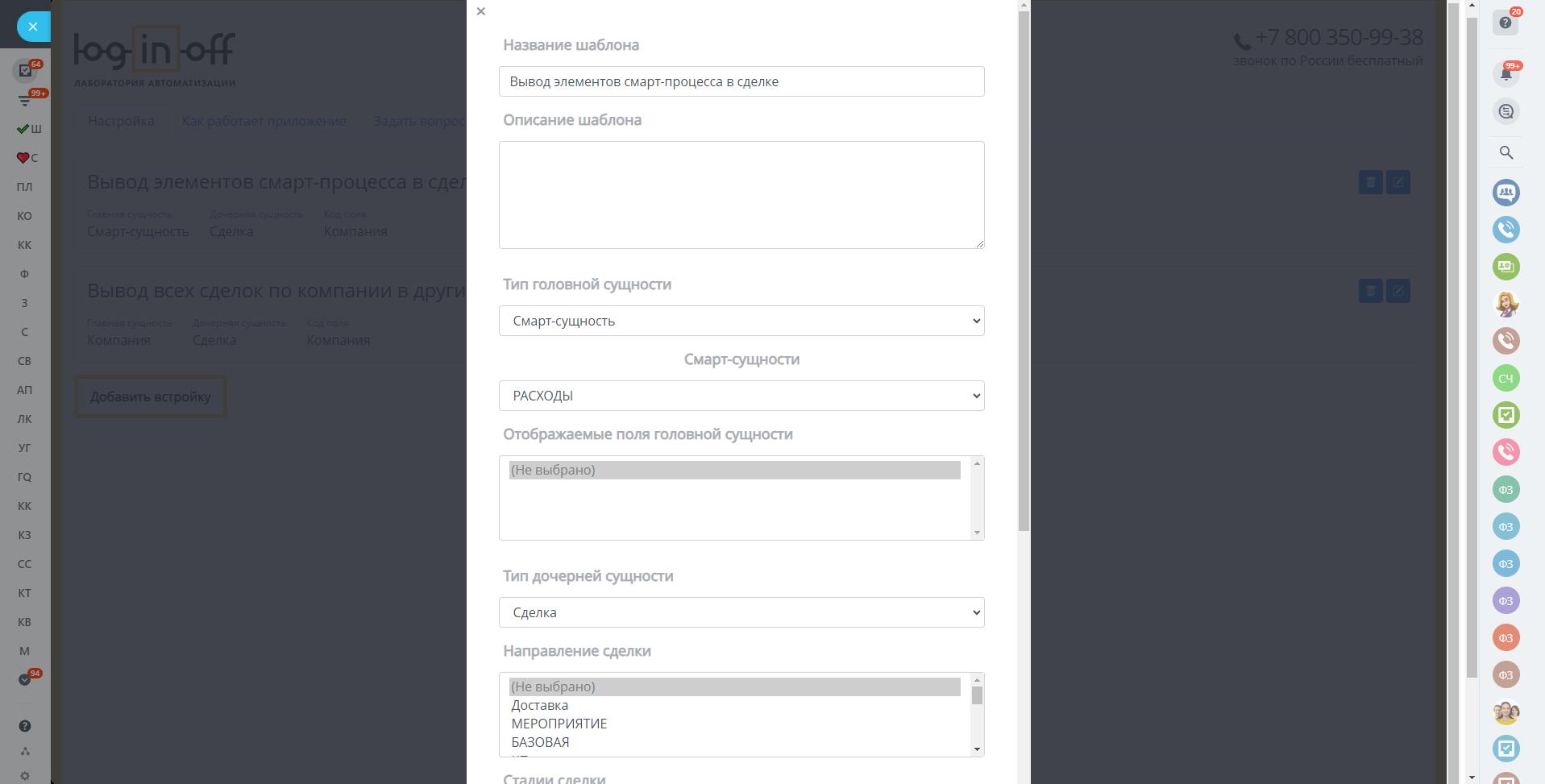Select БАЗОВАЯ in the deal direction list
This screenshot has height=784, width=1545.
tap(540, 742)
